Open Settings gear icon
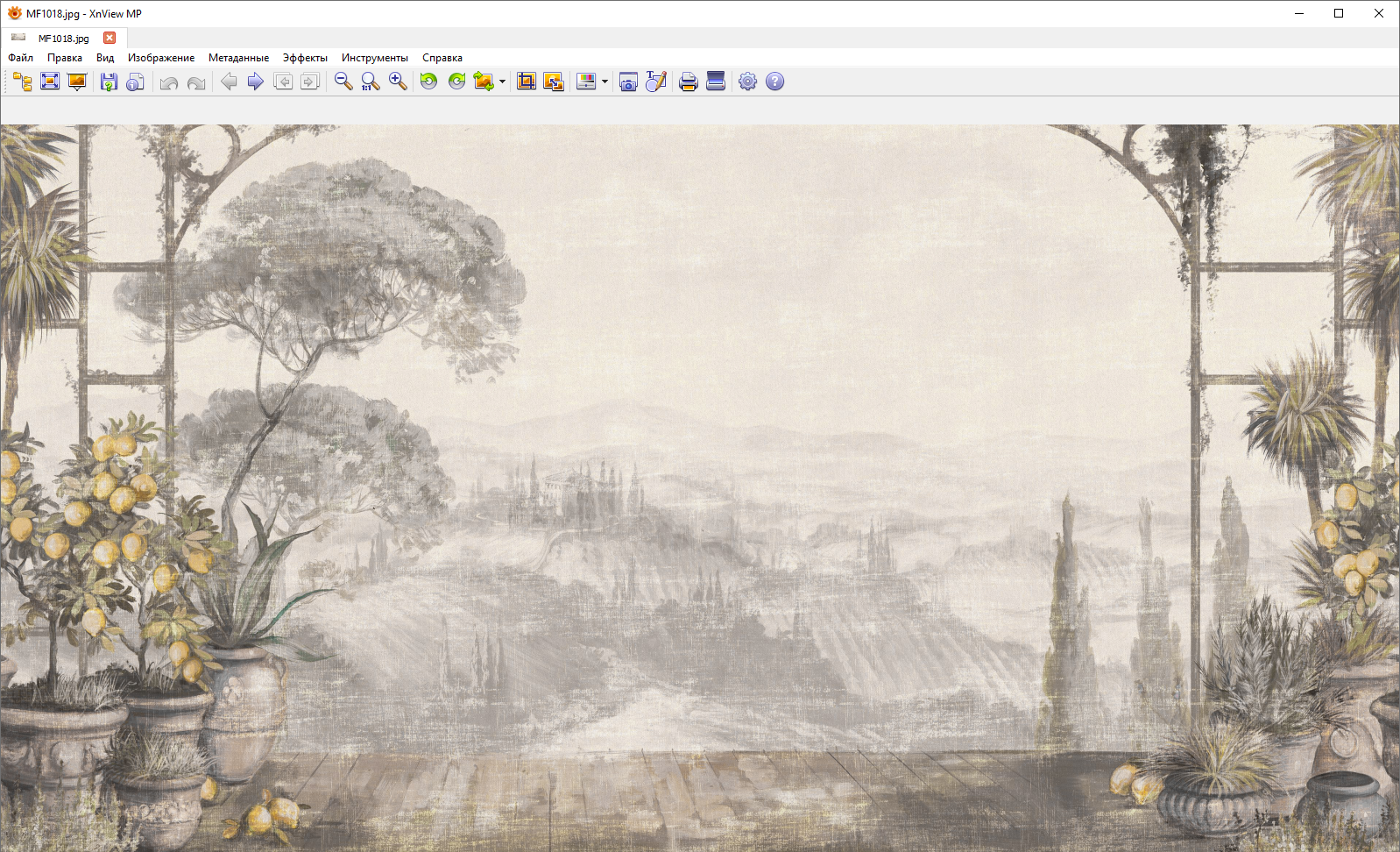Viewport: 1400px width, 852px height. click(747, 82)
